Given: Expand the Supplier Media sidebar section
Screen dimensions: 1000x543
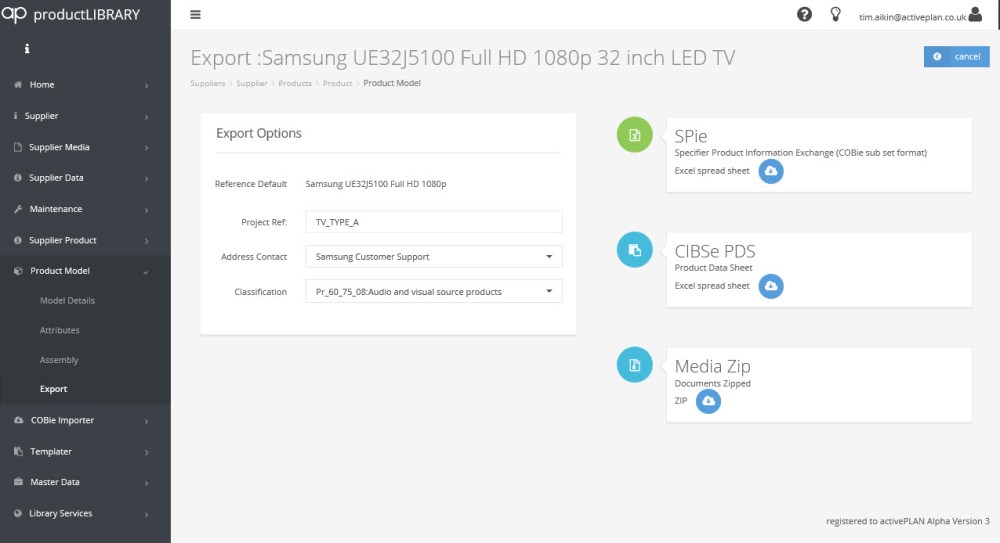Looking at the screenshot, I should (x=85, y=147).
